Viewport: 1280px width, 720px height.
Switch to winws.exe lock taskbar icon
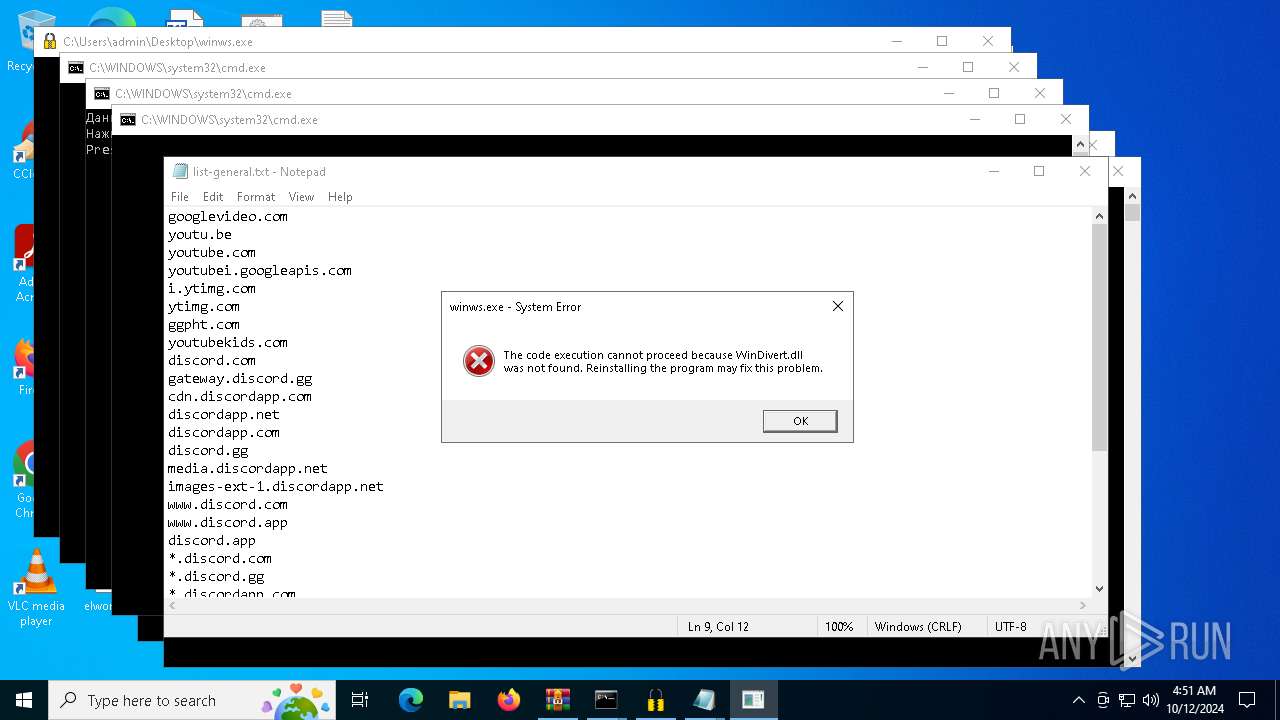pyautogui.click(x=655, y=700)
